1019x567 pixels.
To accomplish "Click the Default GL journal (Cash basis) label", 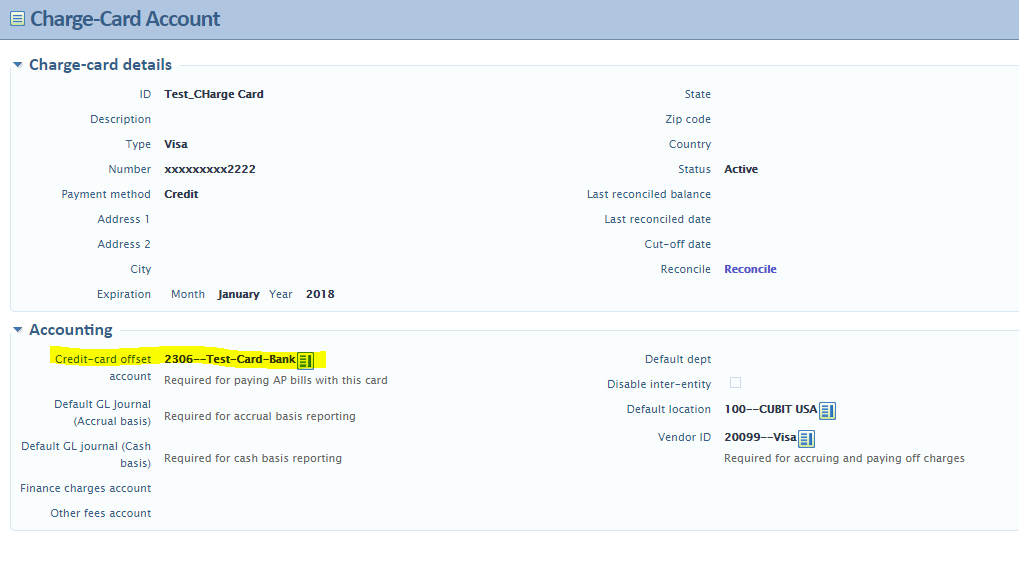I will pos(86,455).
